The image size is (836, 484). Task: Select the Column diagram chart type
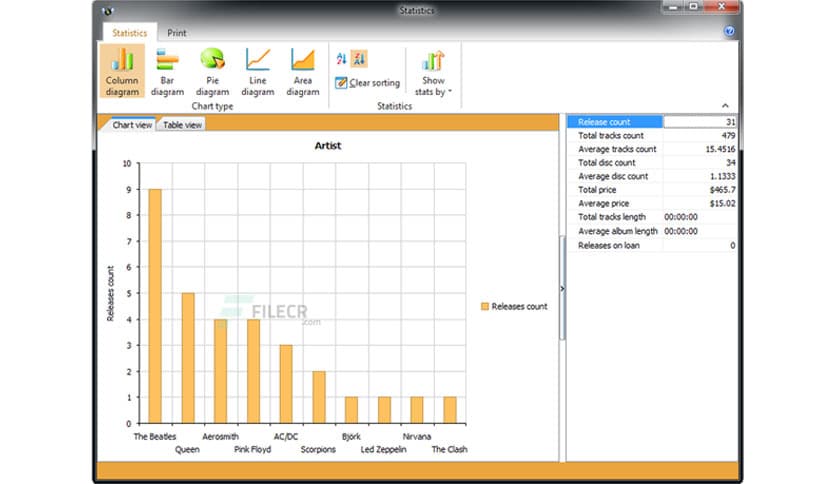pyautogui.click(x=122, y=71)
